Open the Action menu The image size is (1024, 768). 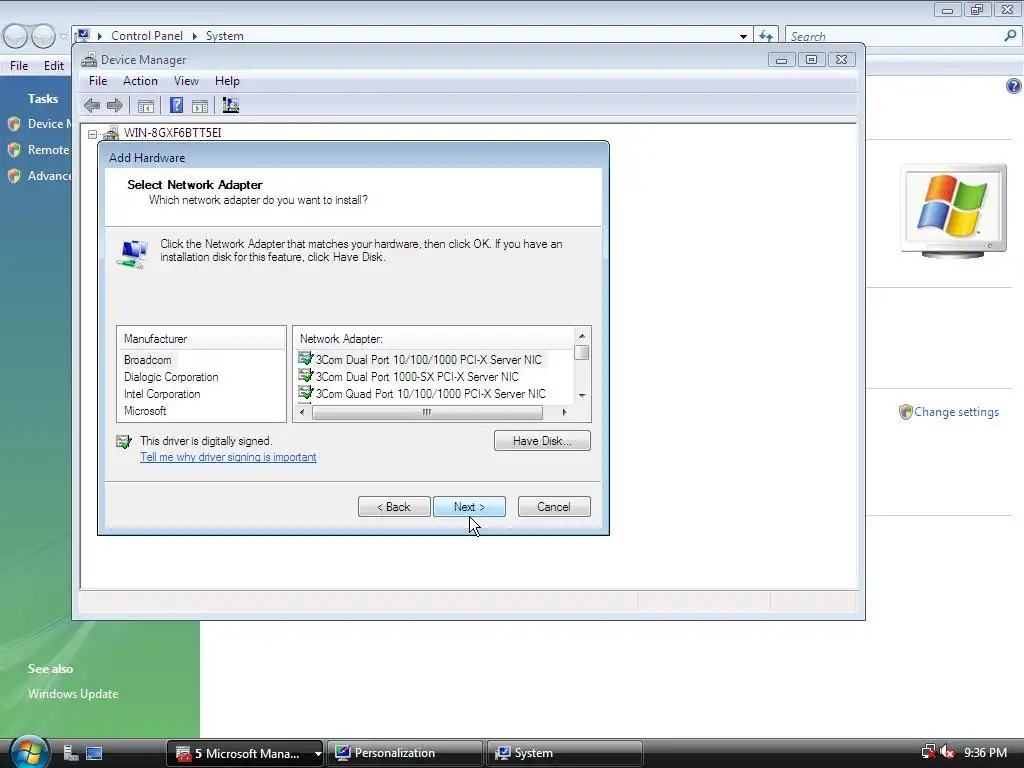(x=140, y=81)
